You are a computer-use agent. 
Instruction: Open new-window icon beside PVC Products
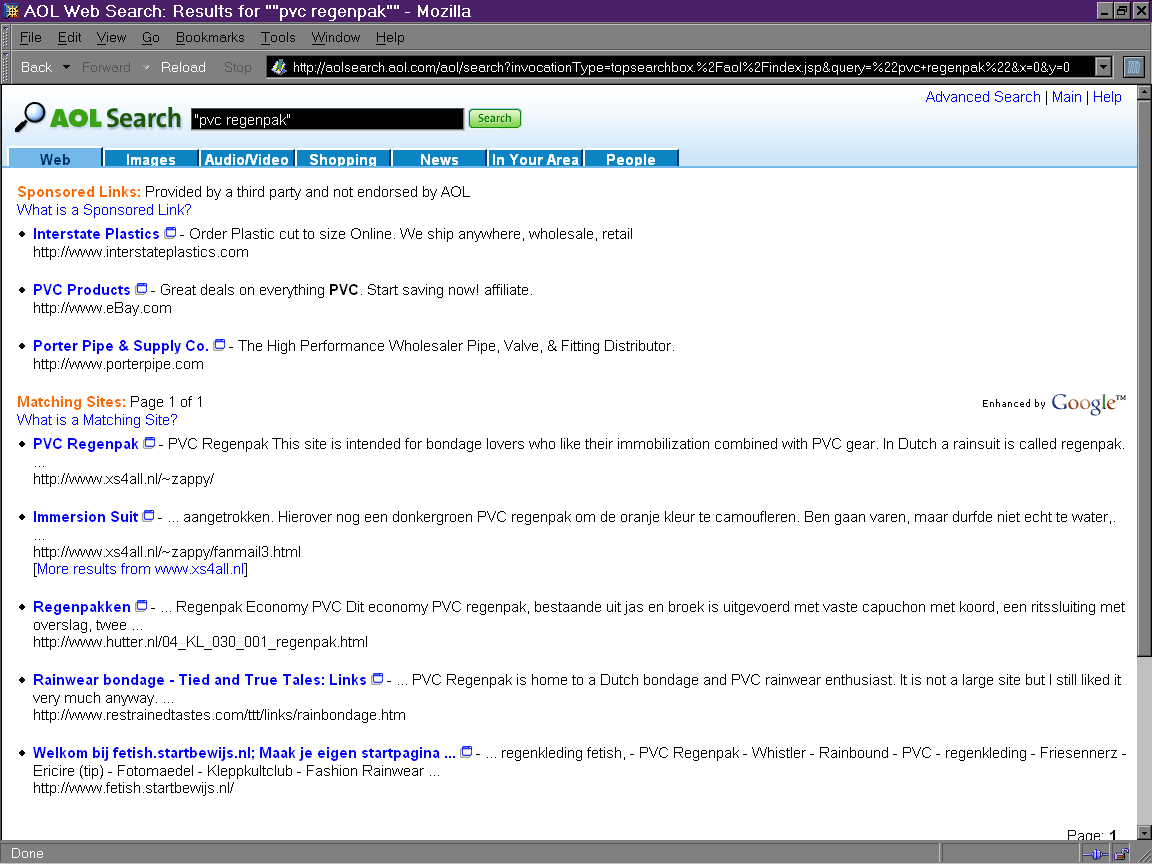(141, 289)
